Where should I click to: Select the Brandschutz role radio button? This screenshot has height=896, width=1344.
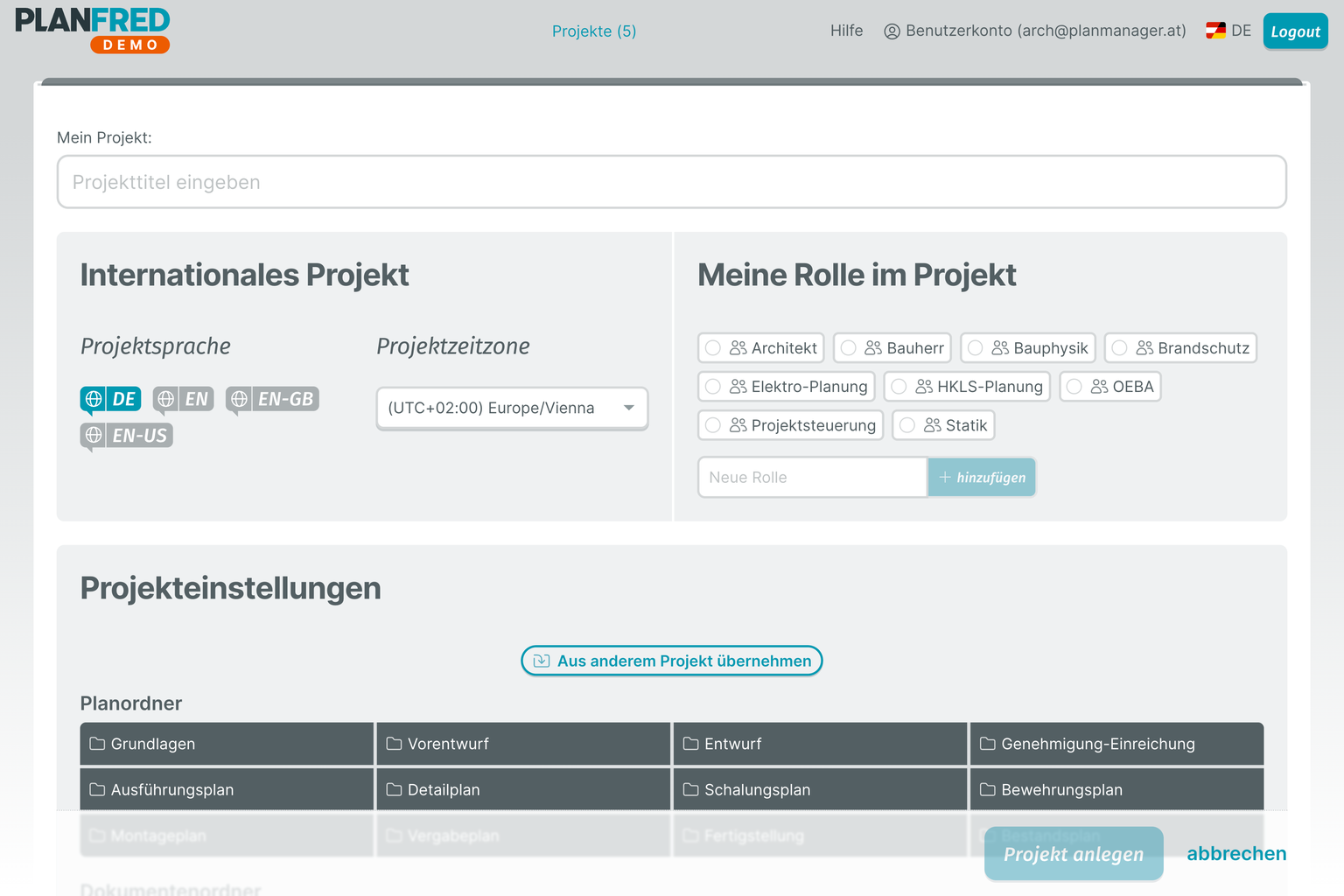[x=1119, y=348]
